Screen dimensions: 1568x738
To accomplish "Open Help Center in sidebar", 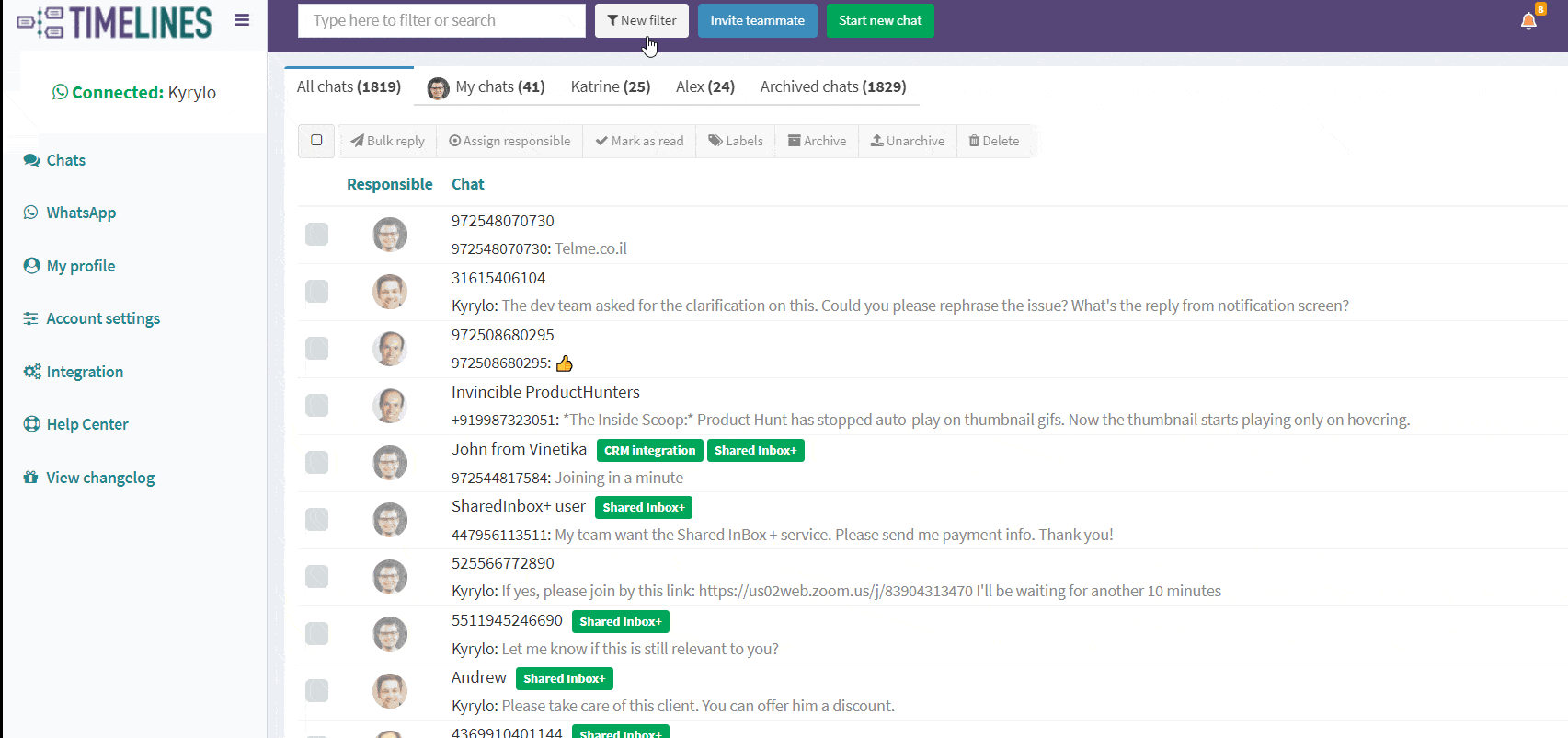I will (x=87, y=424).
